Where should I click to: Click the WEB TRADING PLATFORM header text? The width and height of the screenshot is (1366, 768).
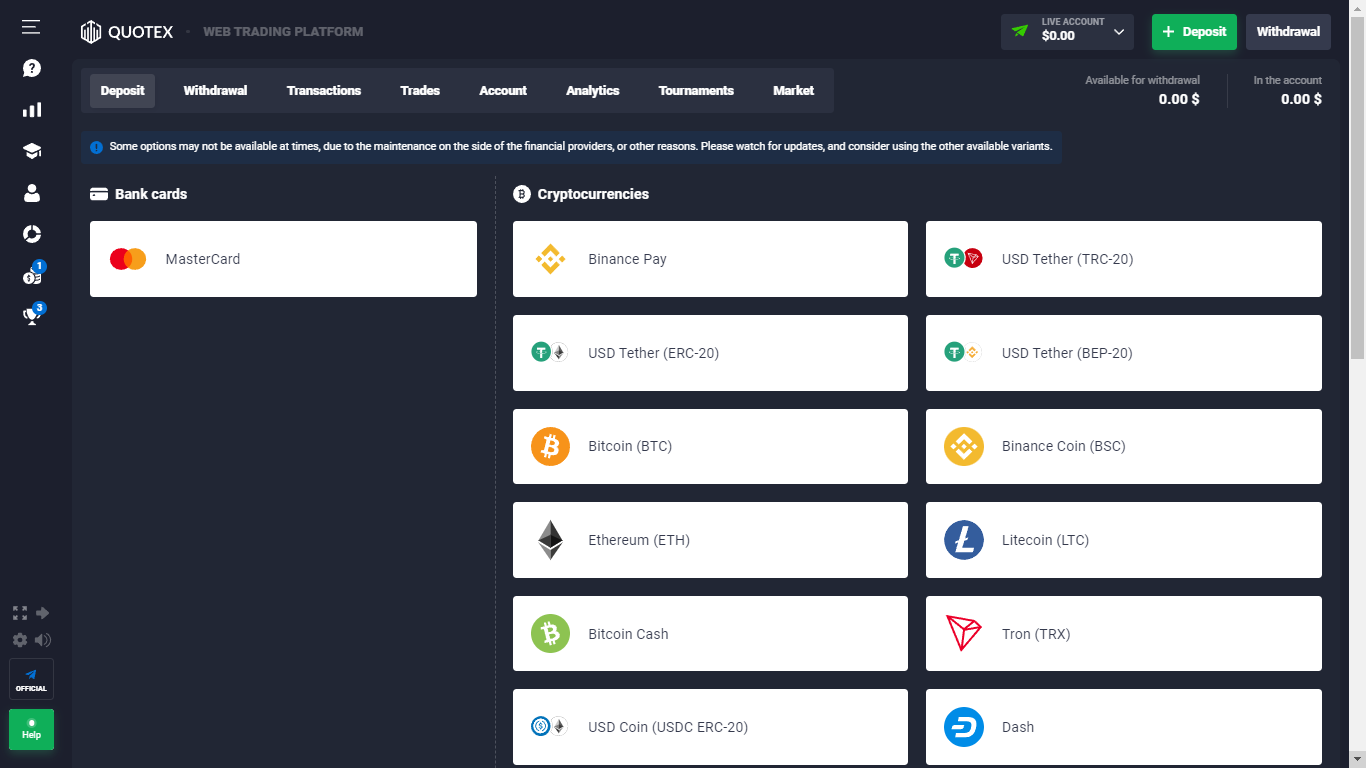click(x=283, y=32)
